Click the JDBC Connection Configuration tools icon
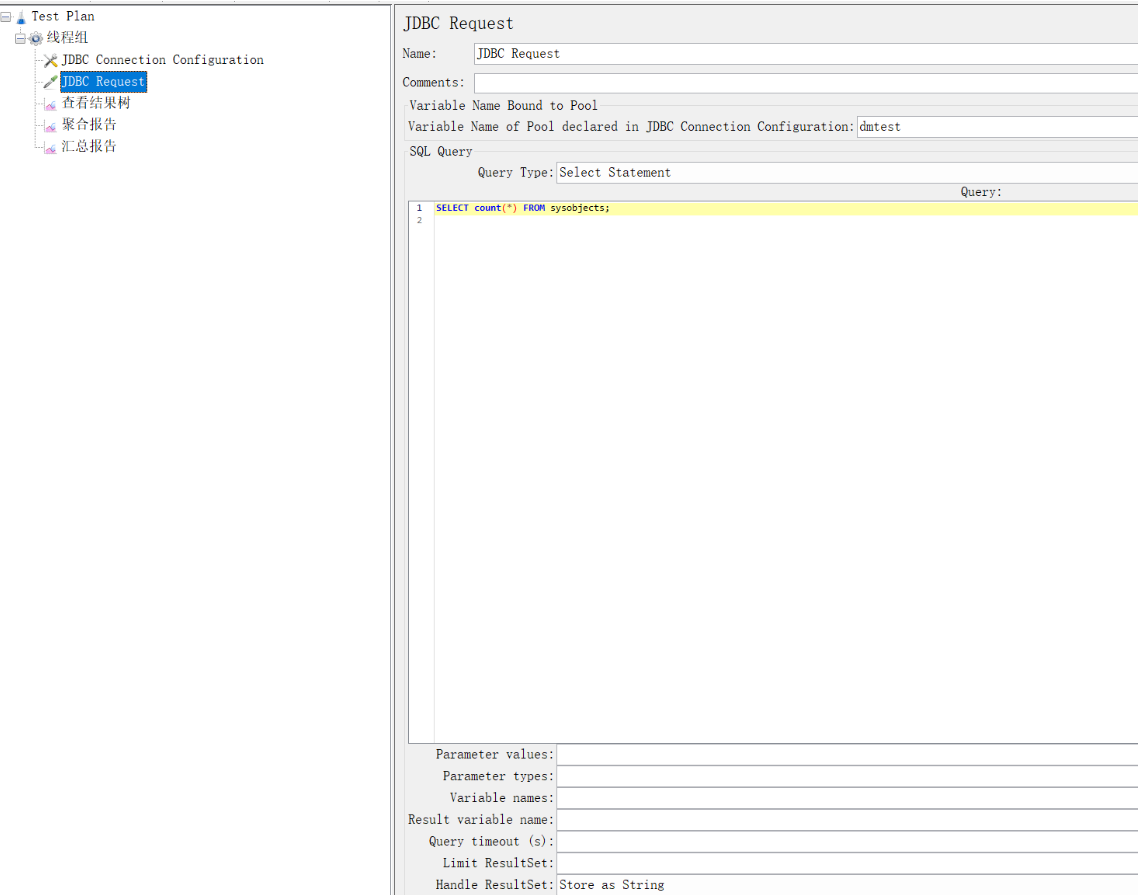 50,60
